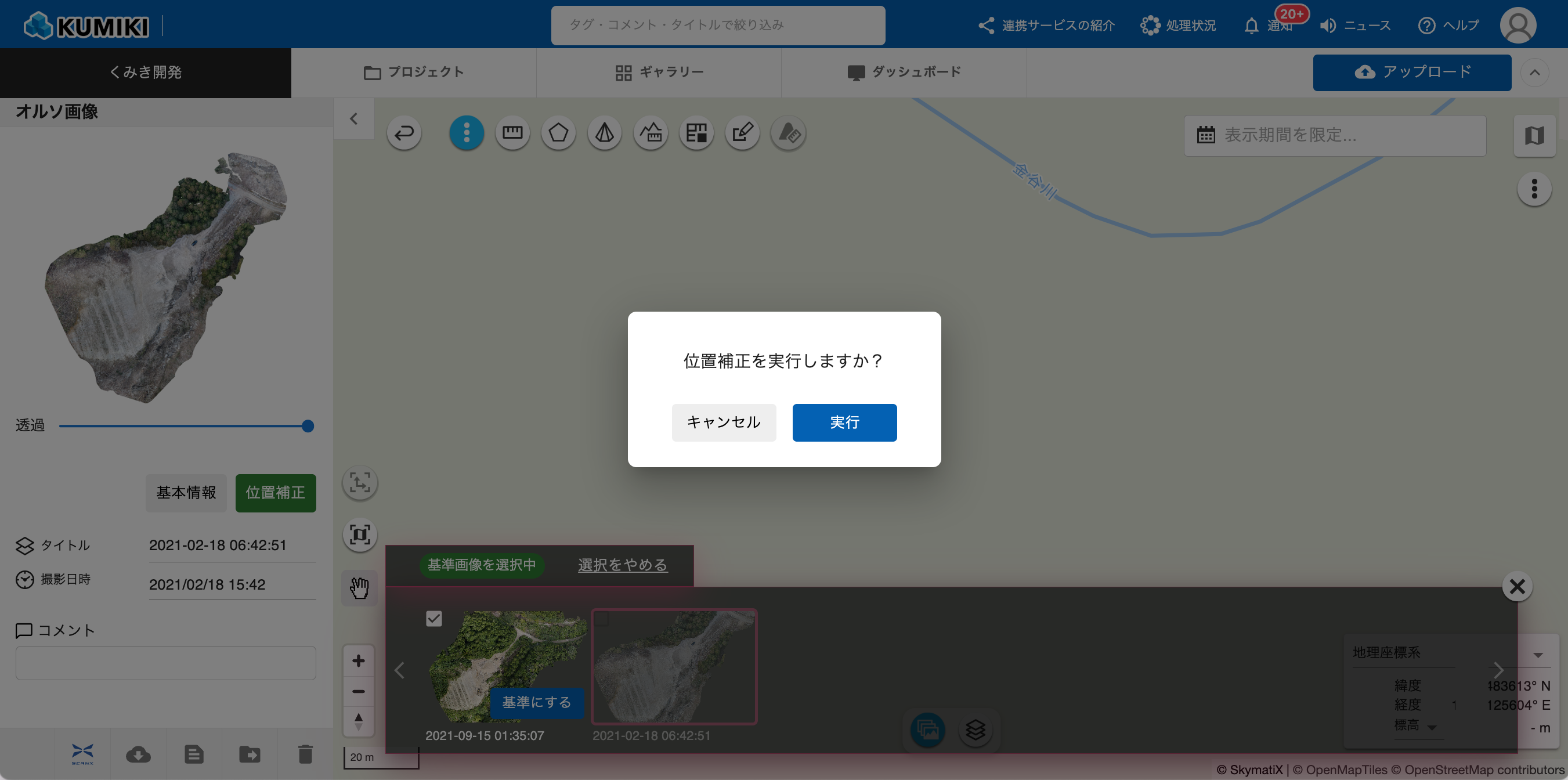Switch to the ダッシュボード tab
This screenshot has height=780, width=1568.
904,73
